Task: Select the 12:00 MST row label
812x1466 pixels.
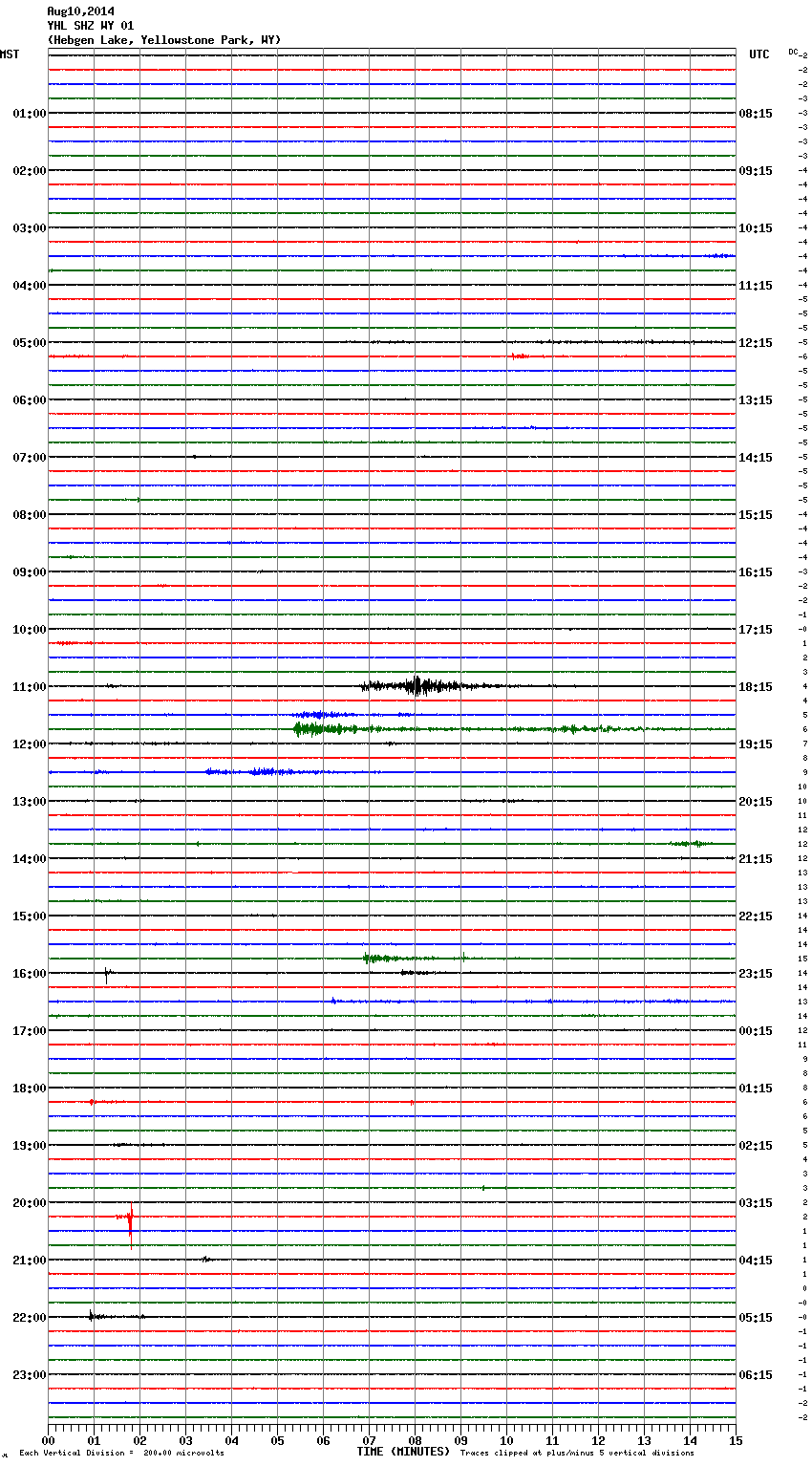Action: tap(29, 744)
